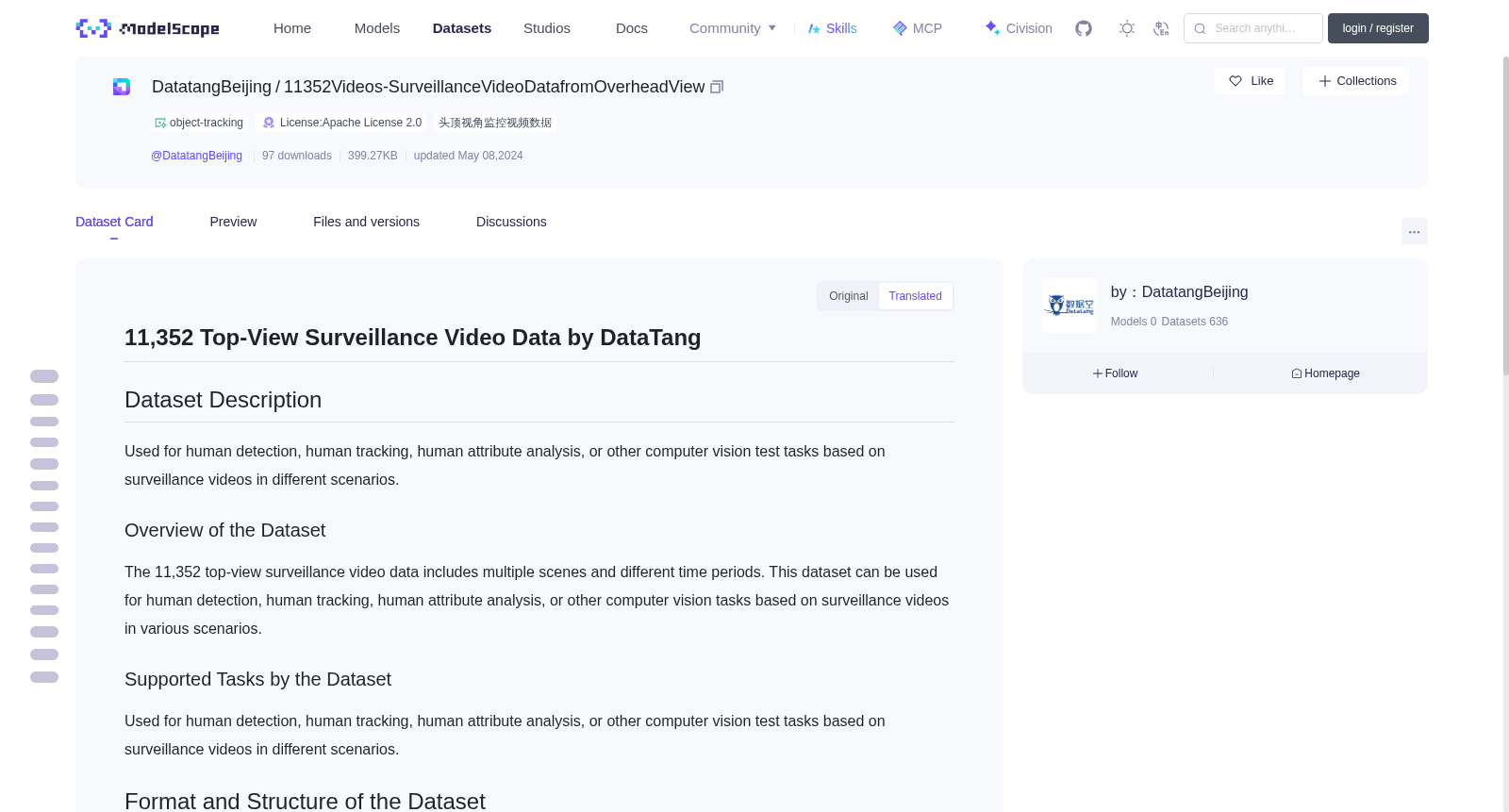The height and width of the screenshot is (812, 1509).
Task: Click the License:Apache License 2.0 tag
Action: [341, 123]
